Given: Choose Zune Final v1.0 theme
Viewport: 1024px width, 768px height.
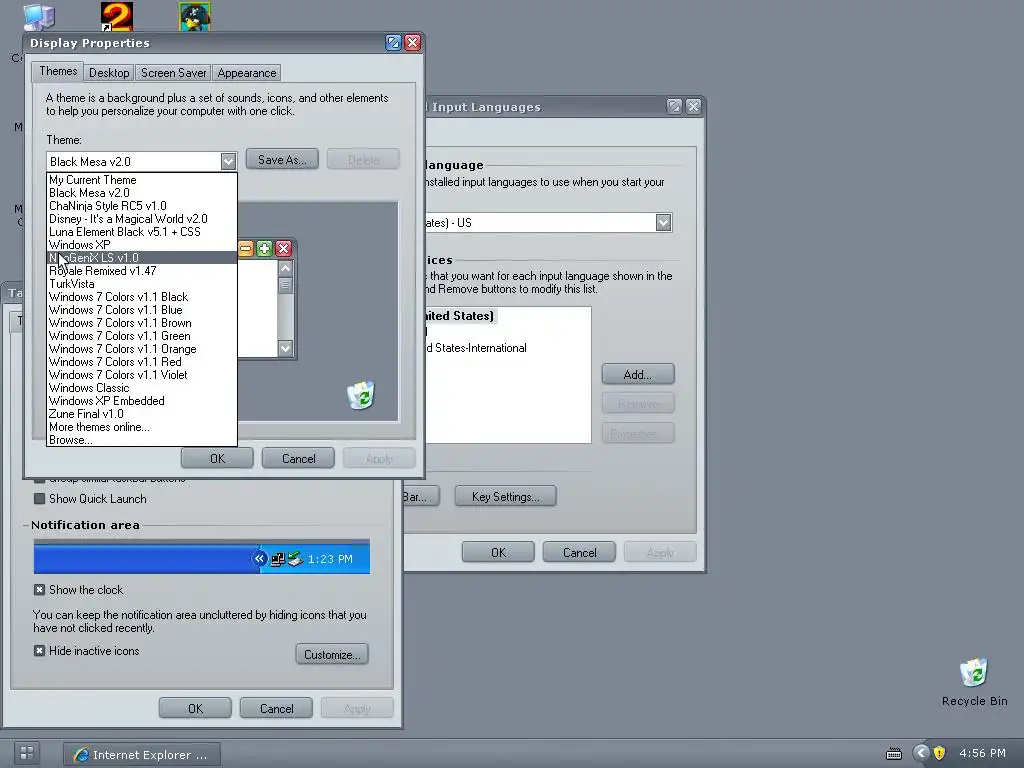Looking at the screenshot, I should click(x=142, y=414).
